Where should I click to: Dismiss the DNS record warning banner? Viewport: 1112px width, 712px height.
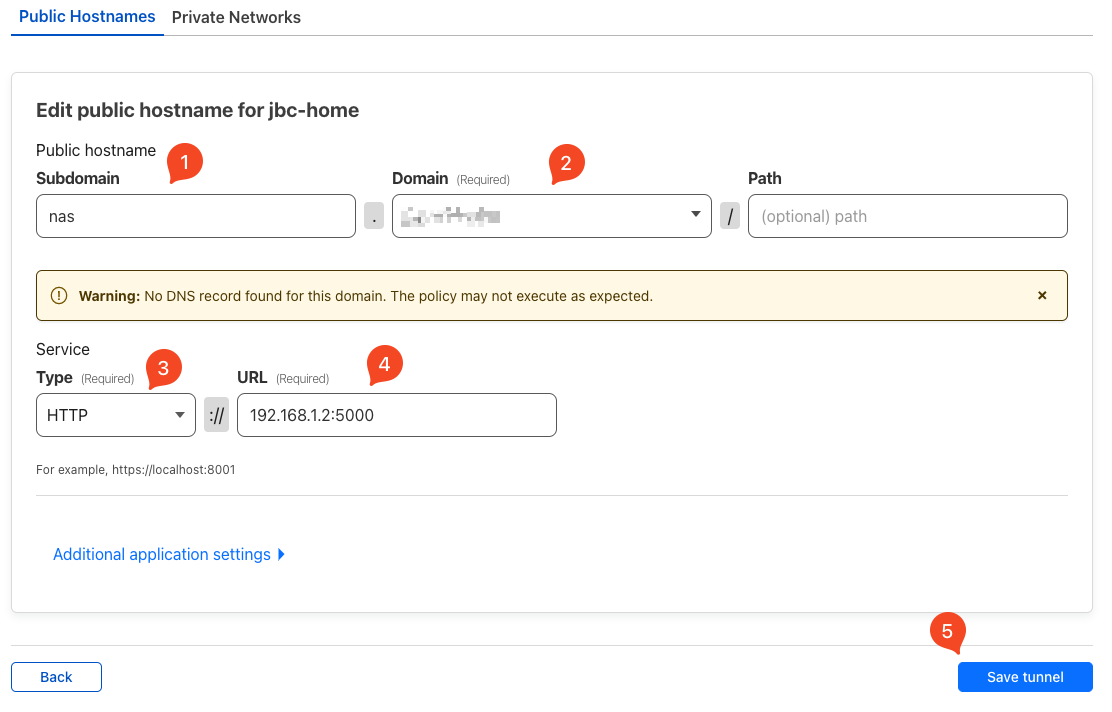(1042, 296)
